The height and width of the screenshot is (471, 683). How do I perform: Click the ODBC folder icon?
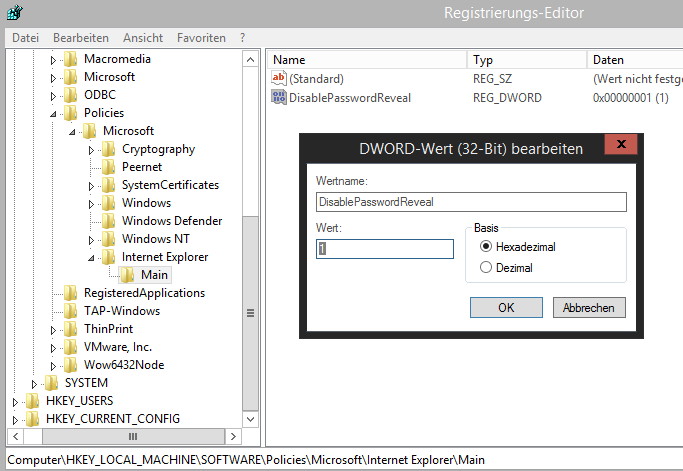click(71, 95)
